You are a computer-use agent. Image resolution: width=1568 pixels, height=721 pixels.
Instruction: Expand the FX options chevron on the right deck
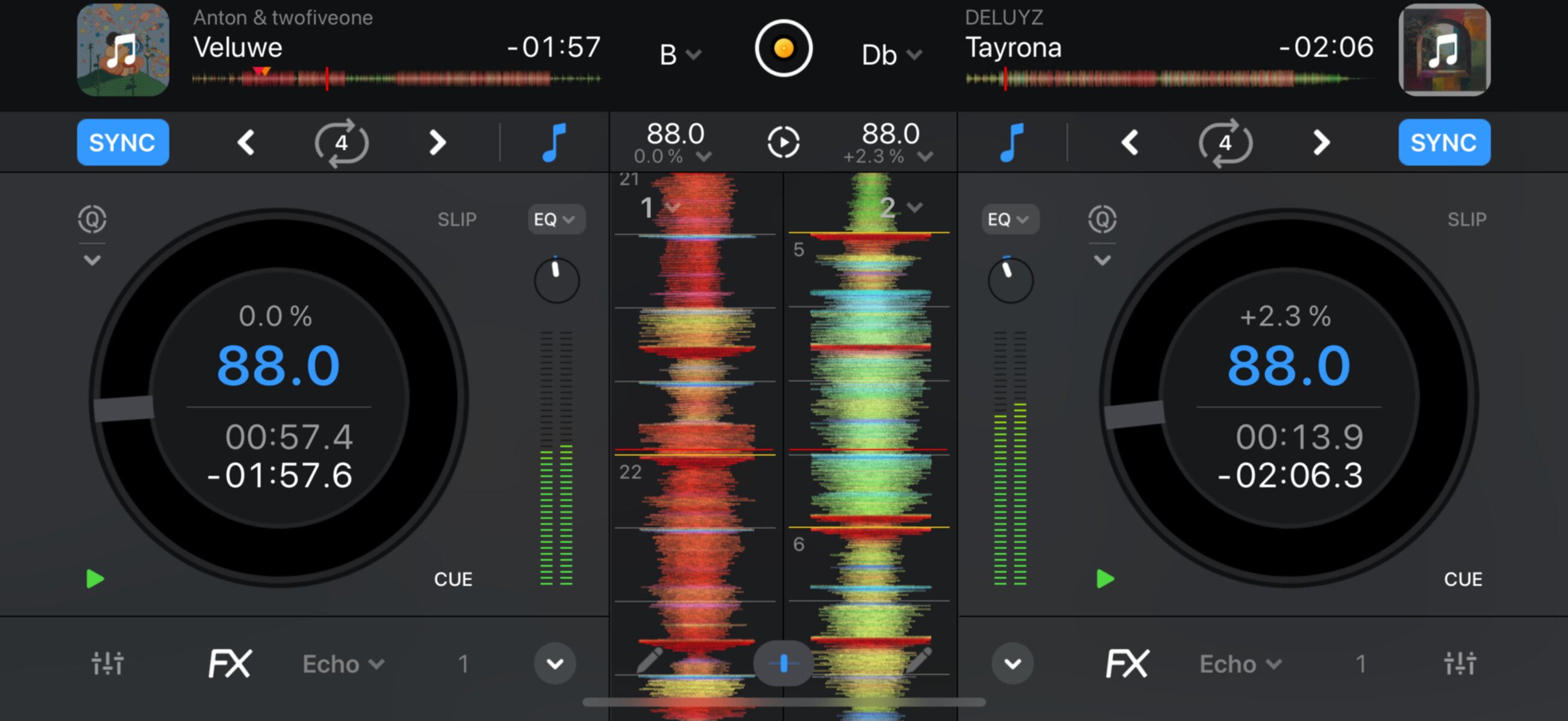(1012, 664)
